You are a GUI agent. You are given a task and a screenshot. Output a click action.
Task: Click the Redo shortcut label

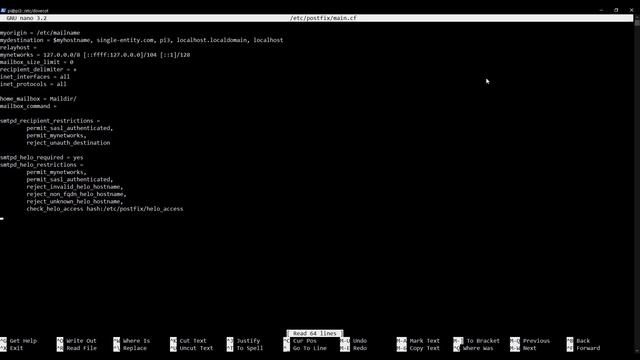tap(360, 348)
